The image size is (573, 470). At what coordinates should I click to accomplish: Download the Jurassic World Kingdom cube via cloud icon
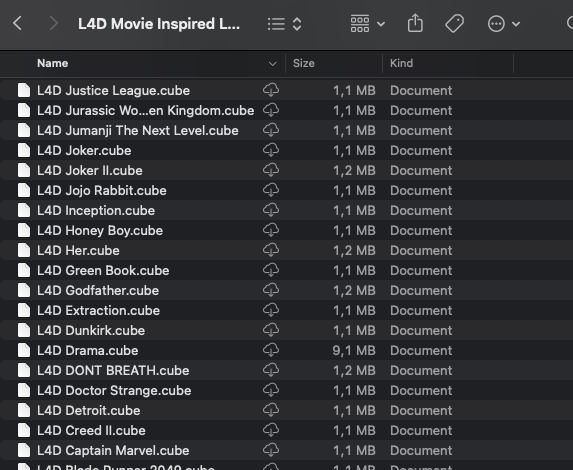271,110
